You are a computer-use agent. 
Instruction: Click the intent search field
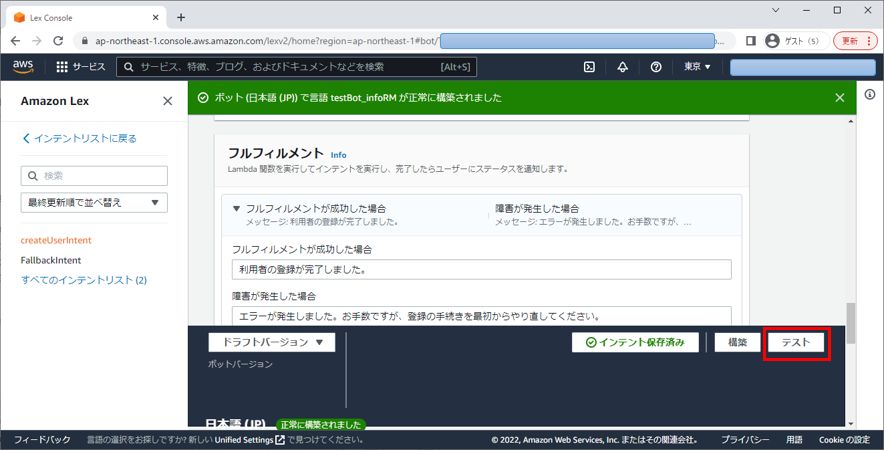point(94,176)
